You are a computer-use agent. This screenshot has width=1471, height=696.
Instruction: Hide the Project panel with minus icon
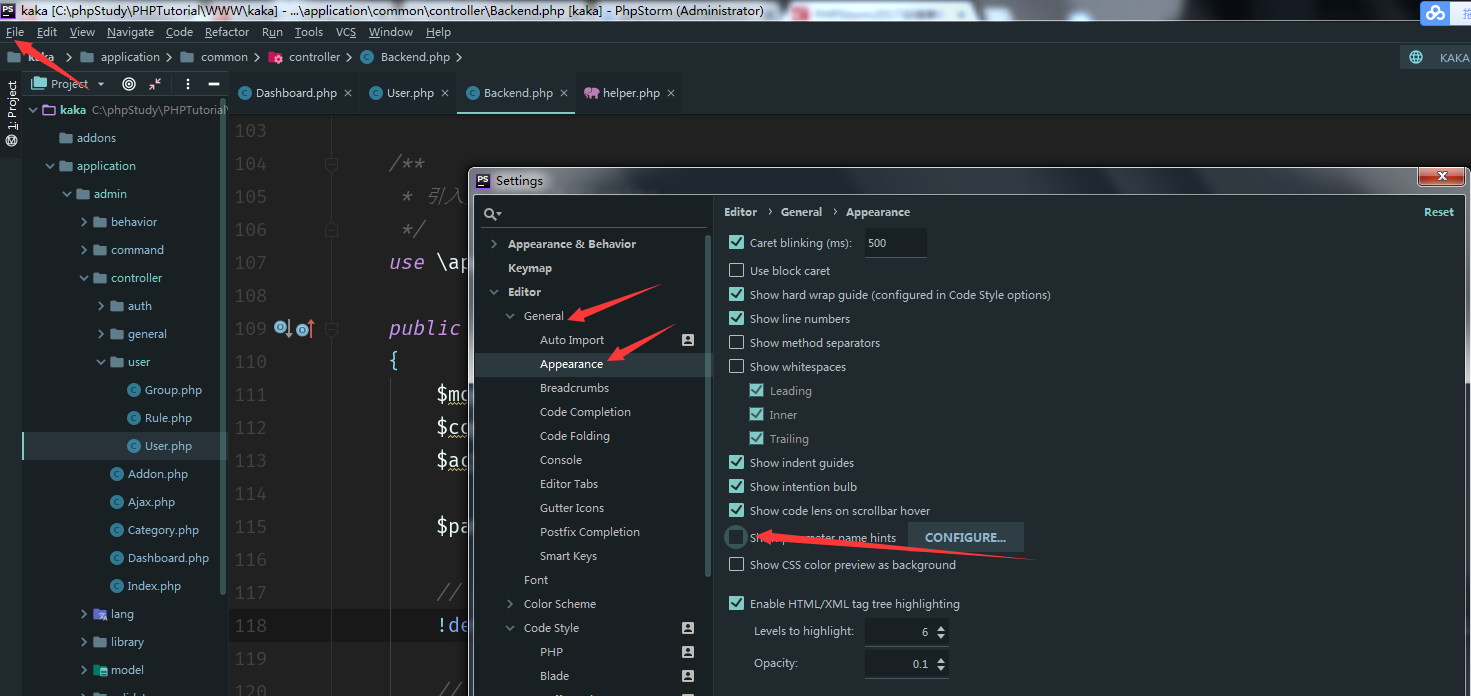(213, 84)
